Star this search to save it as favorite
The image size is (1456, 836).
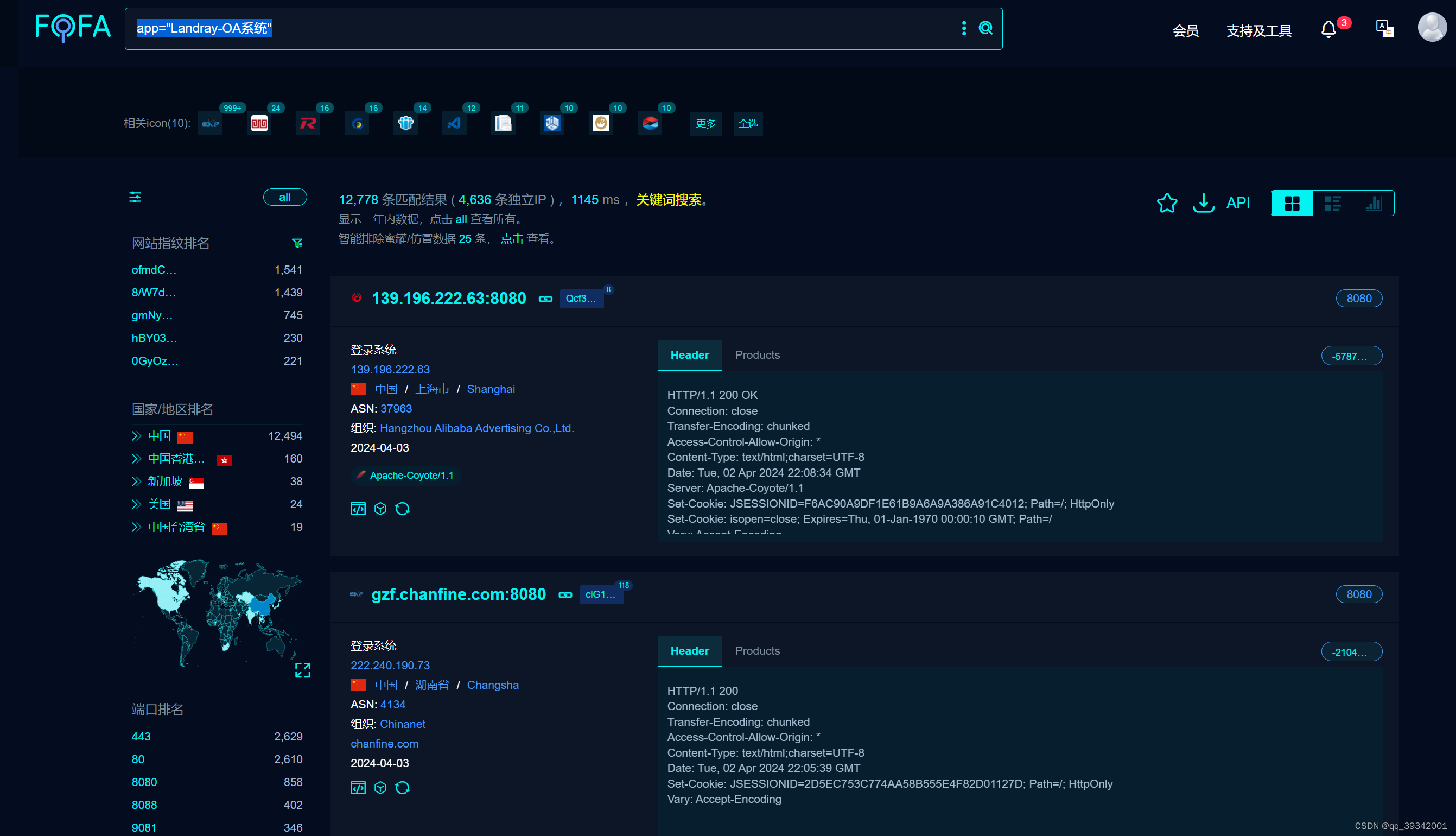coord(1167,202)
